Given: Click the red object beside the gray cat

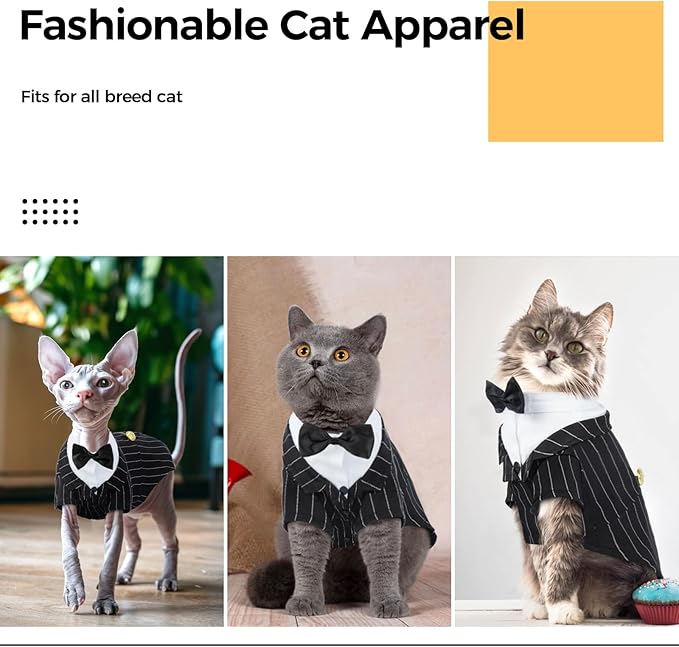Looking at the screenshot, I should [x=239, y=475].
